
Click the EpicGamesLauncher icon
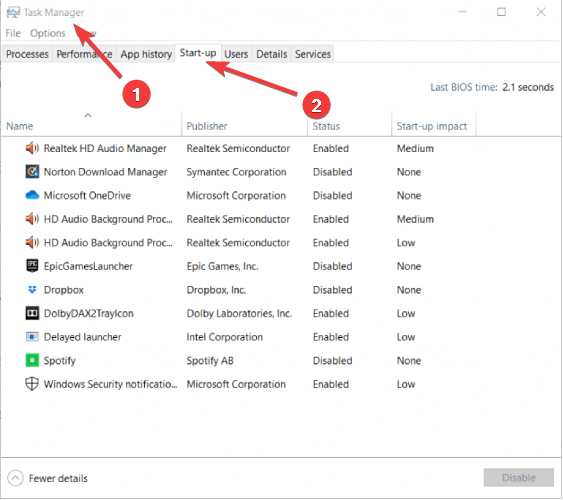click(32, 266)
